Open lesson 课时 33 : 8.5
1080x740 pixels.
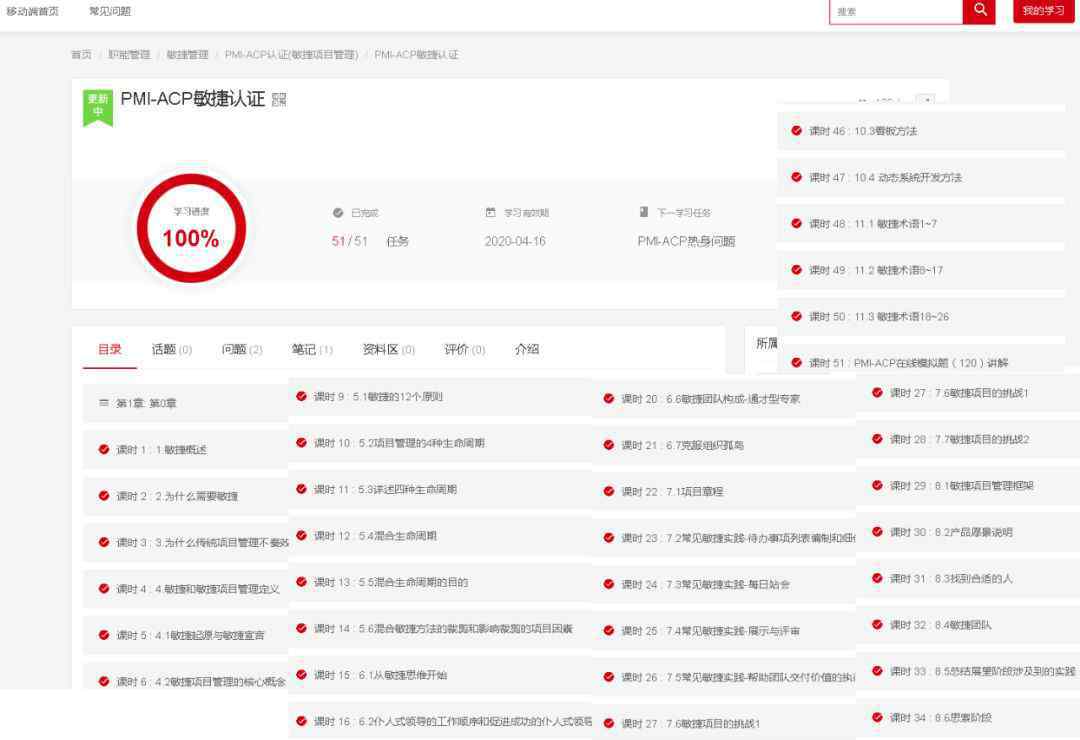[x=968, y=671]
